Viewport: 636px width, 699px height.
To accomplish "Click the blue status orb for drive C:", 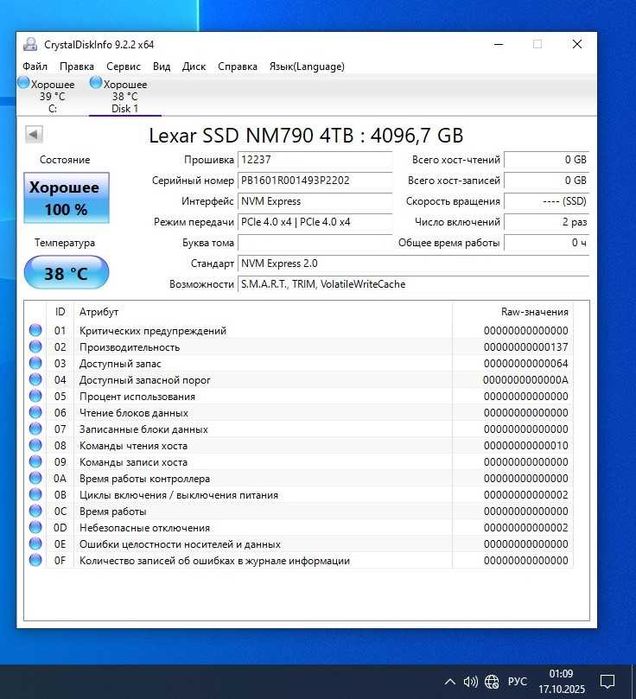I will click(x=23, y=83).
